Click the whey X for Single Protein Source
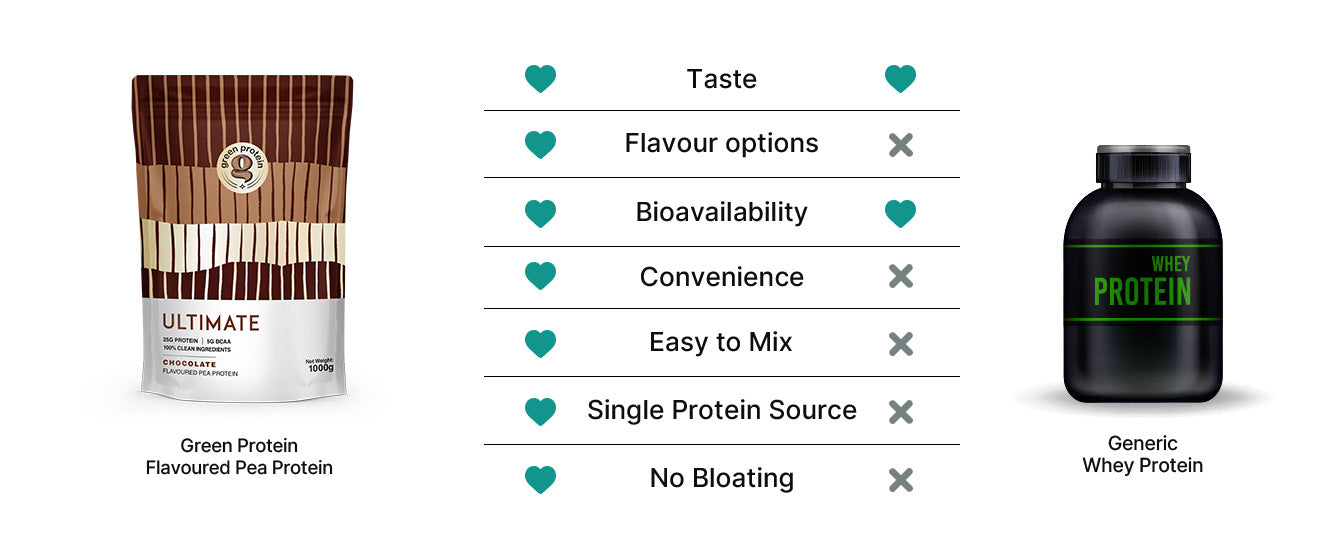 [x=900, y=411]
